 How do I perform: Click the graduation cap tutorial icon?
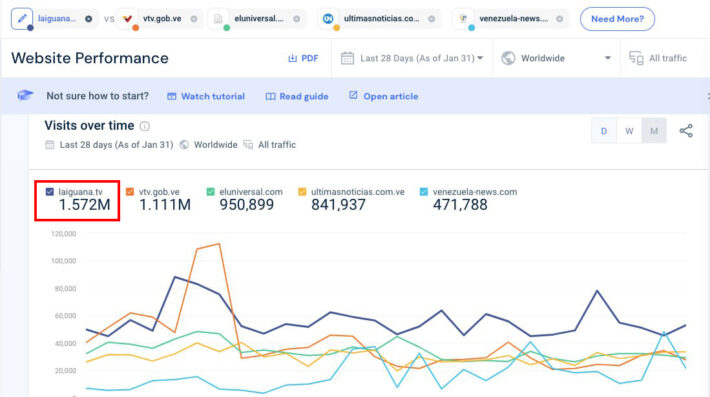[x=25, y=96]
